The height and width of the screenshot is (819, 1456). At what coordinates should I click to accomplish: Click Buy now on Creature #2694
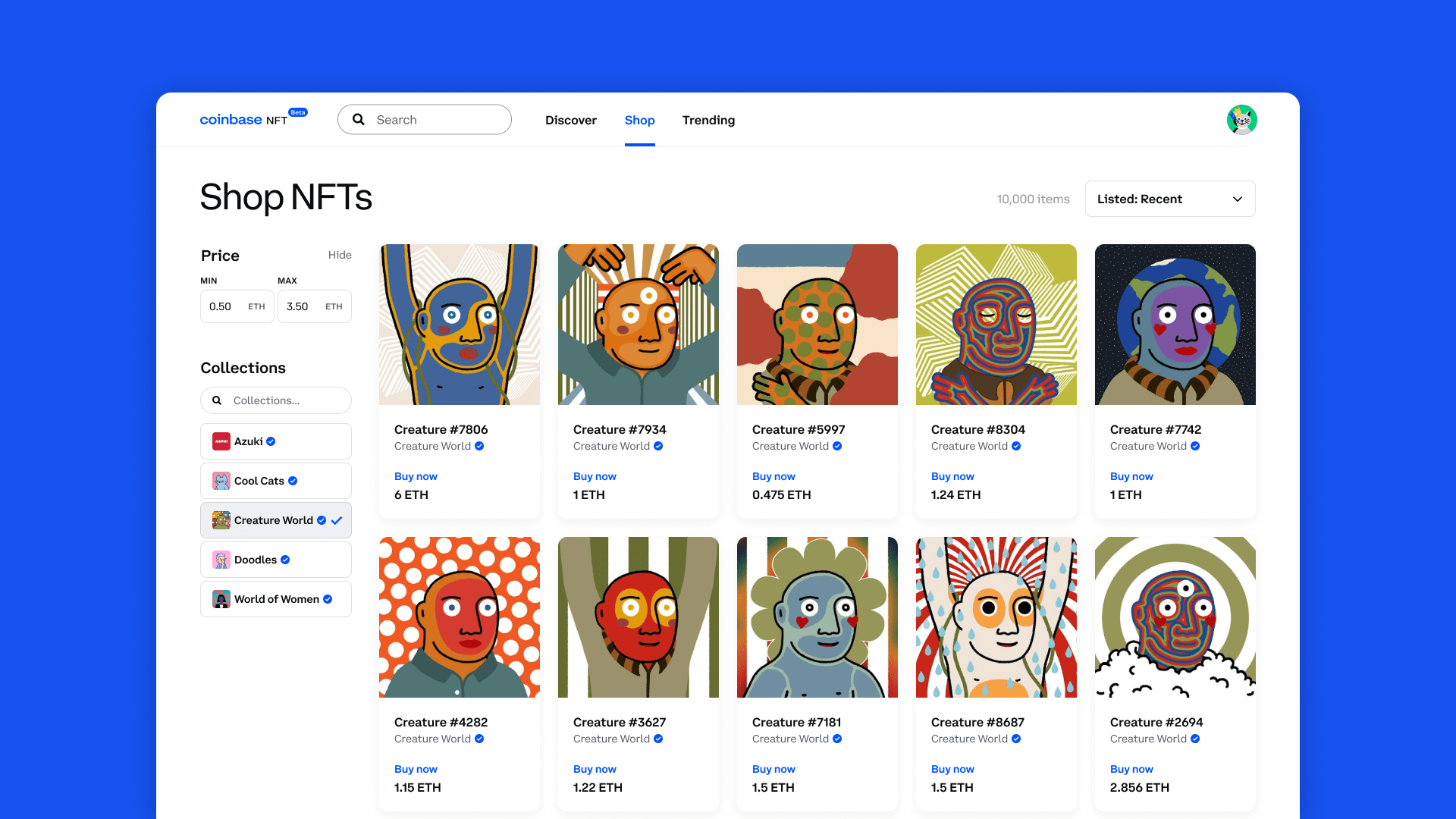1131,768
